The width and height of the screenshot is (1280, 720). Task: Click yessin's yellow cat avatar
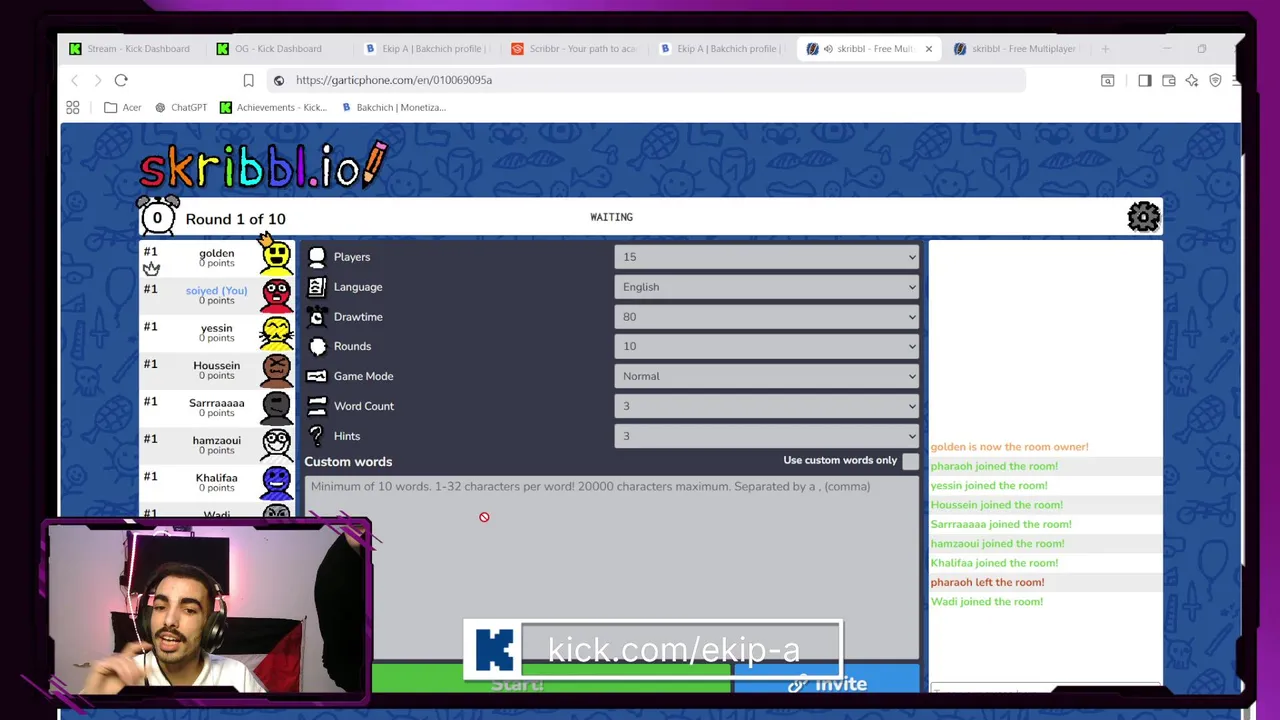click(x=276, y=332)
